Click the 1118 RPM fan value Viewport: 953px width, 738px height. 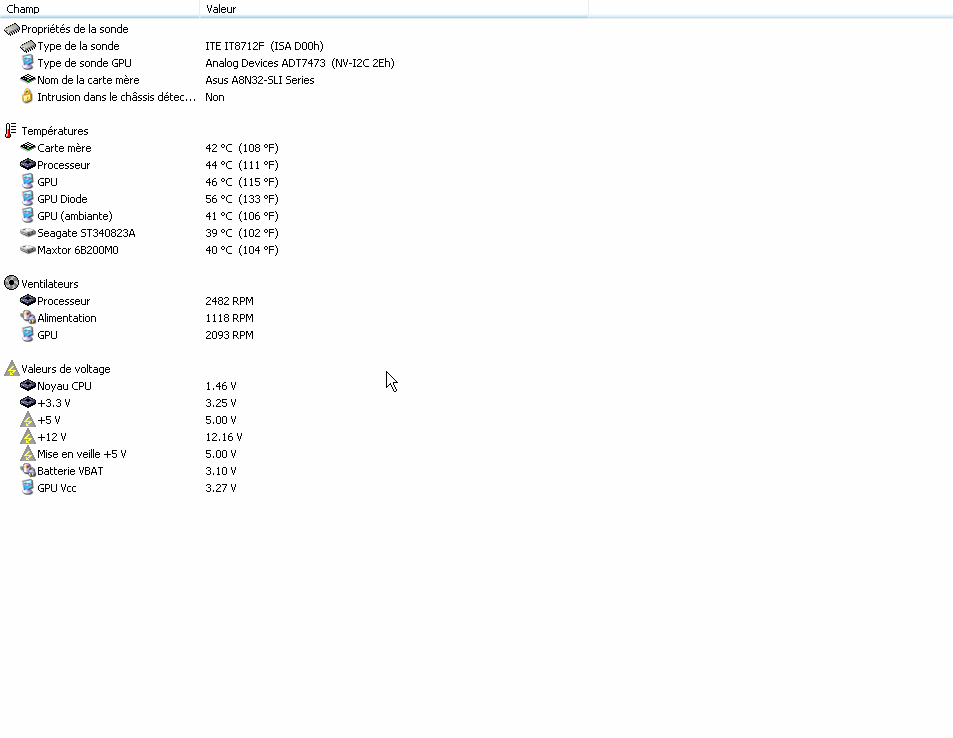click(230, 319)
